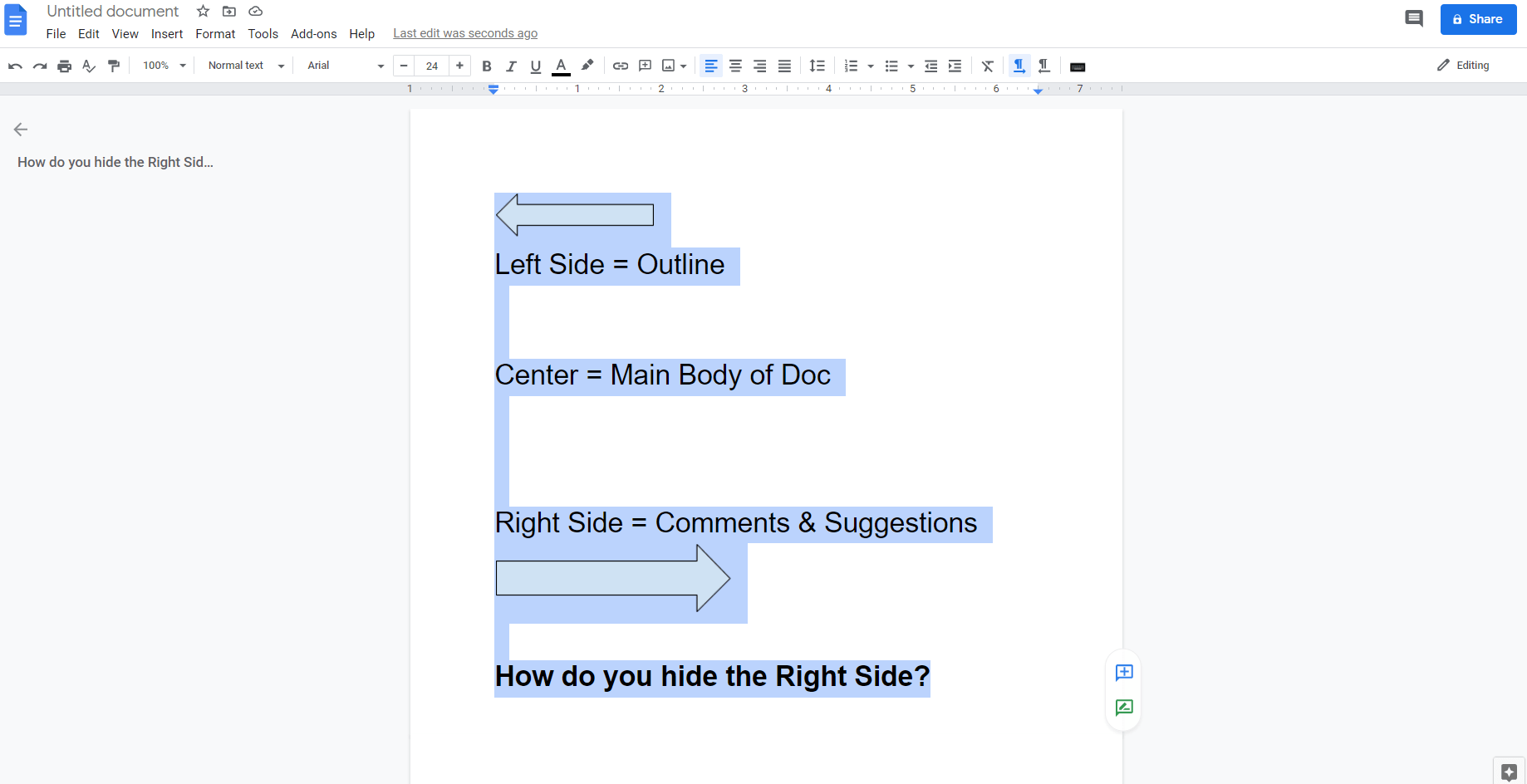Toggle bold on the selected text
The width and height of the screenshot is (1527, 784).
click(486, 66)
